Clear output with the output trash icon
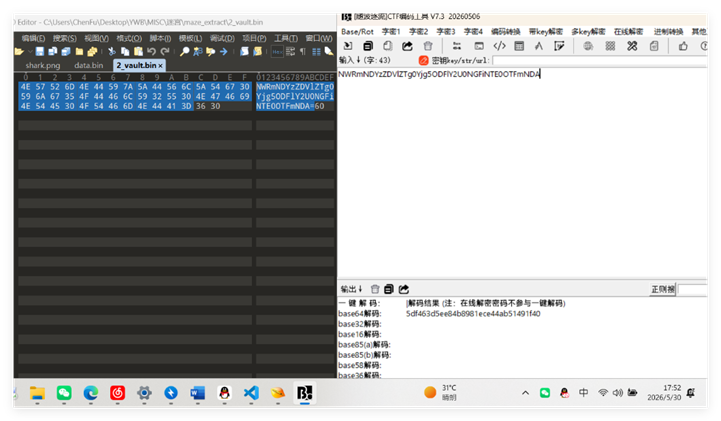This screenshot has width=721, height=421. click(375, 289)
